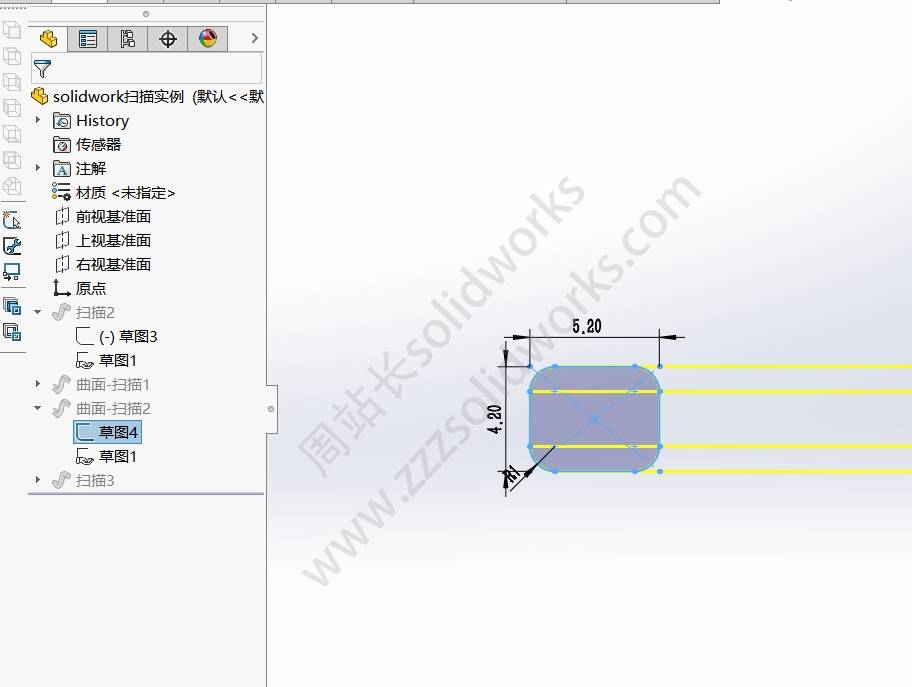Image resolution: width=912 pixels, height=687 pixels.
Task: Open the ConfigurationManager tab
Action: click(x=127, y=39)
